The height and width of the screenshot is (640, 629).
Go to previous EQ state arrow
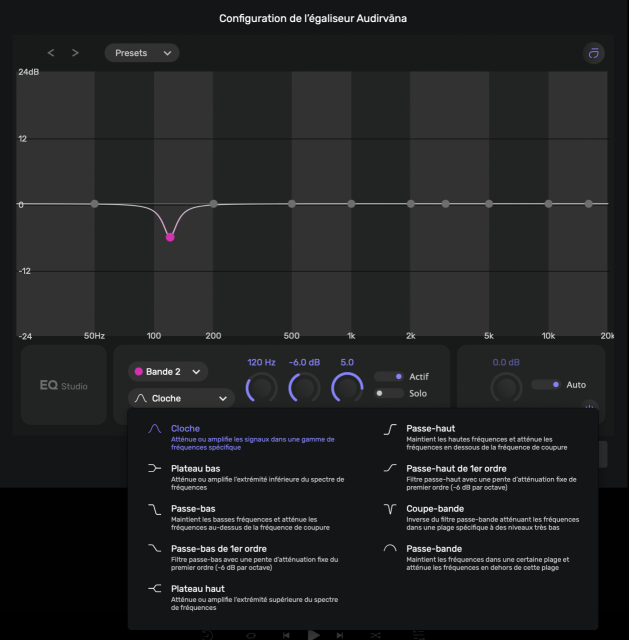[x=51, y=53]
